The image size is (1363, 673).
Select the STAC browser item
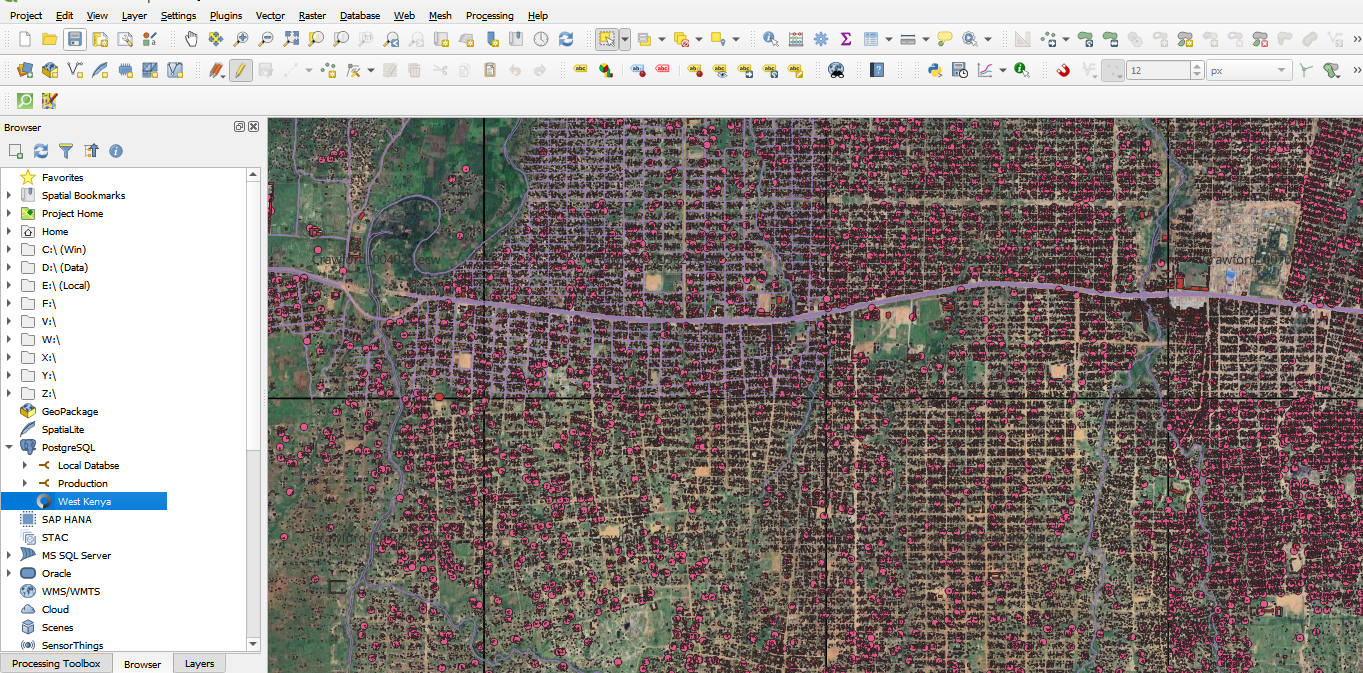click(x=55, y=538)
